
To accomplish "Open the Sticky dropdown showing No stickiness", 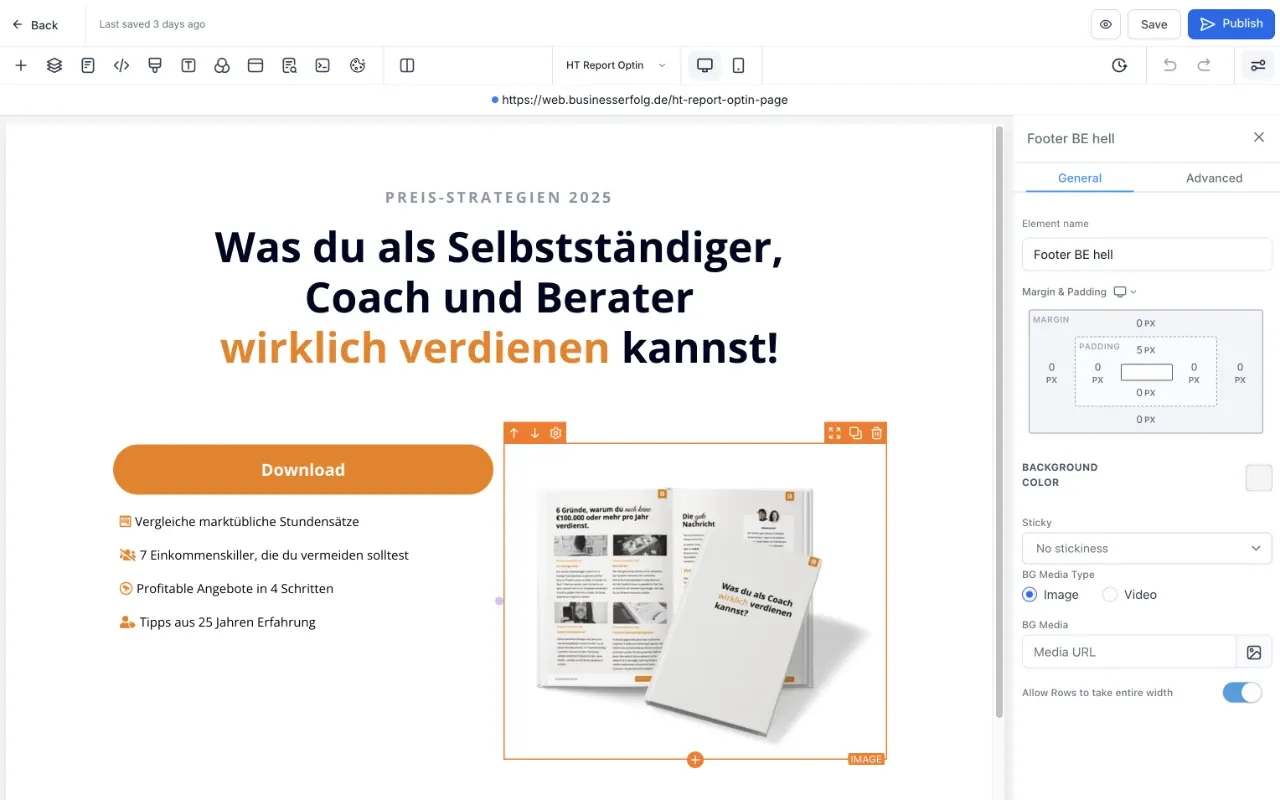I will tap(1146, 548).
